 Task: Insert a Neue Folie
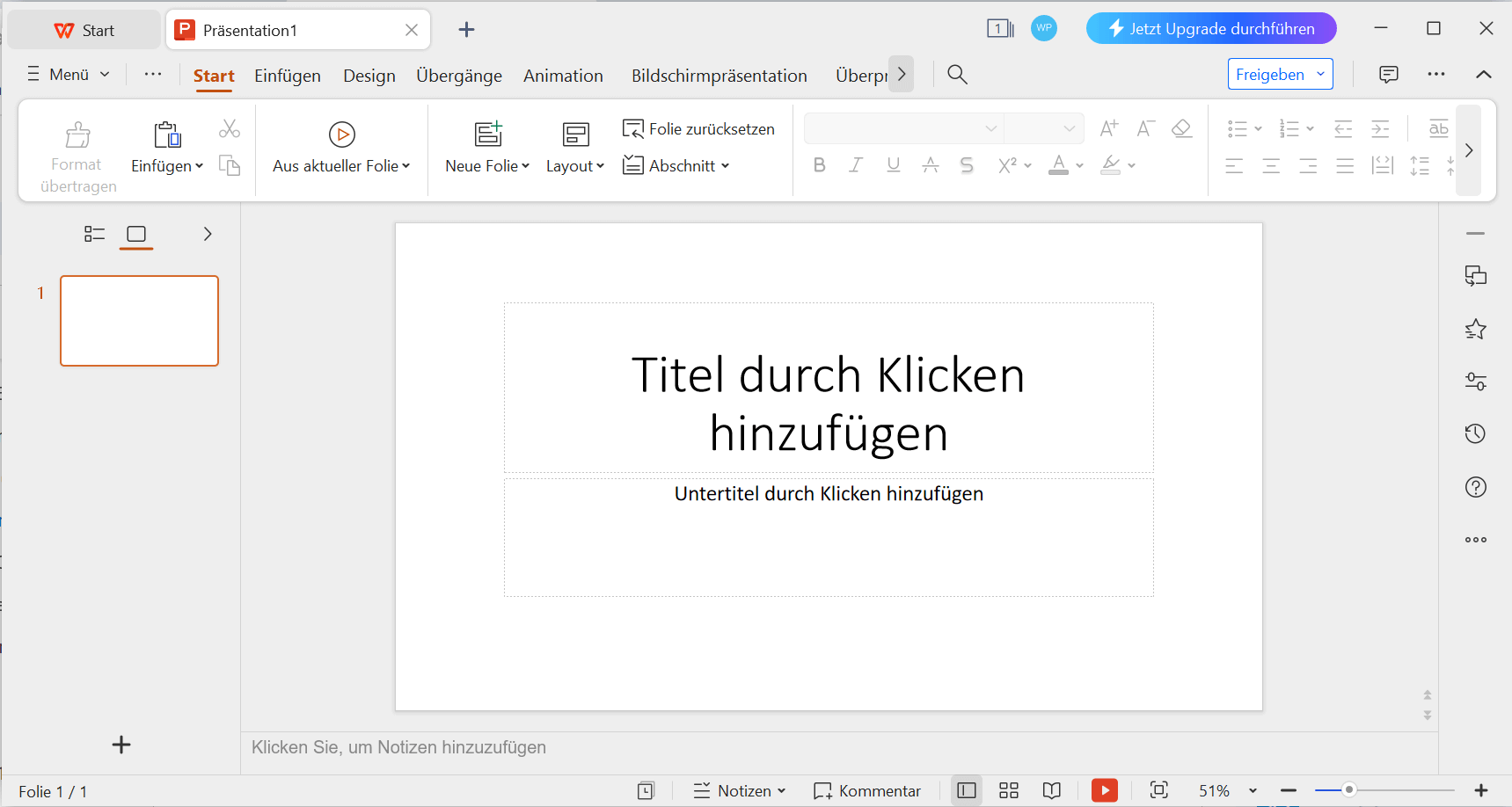point(486,149)
